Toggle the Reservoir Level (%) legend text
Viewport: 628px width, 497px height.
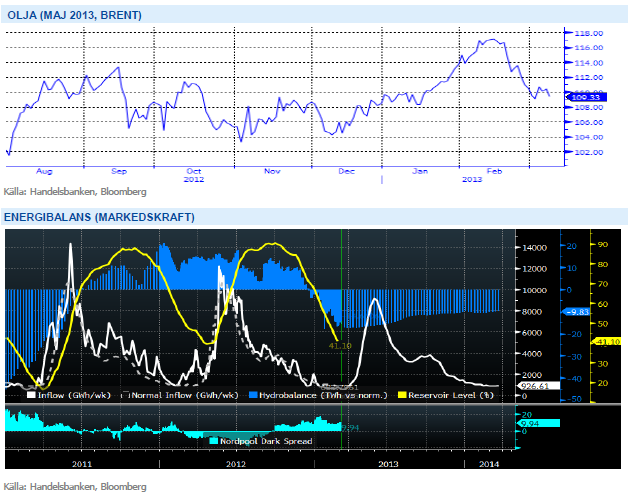click(455, 395)
